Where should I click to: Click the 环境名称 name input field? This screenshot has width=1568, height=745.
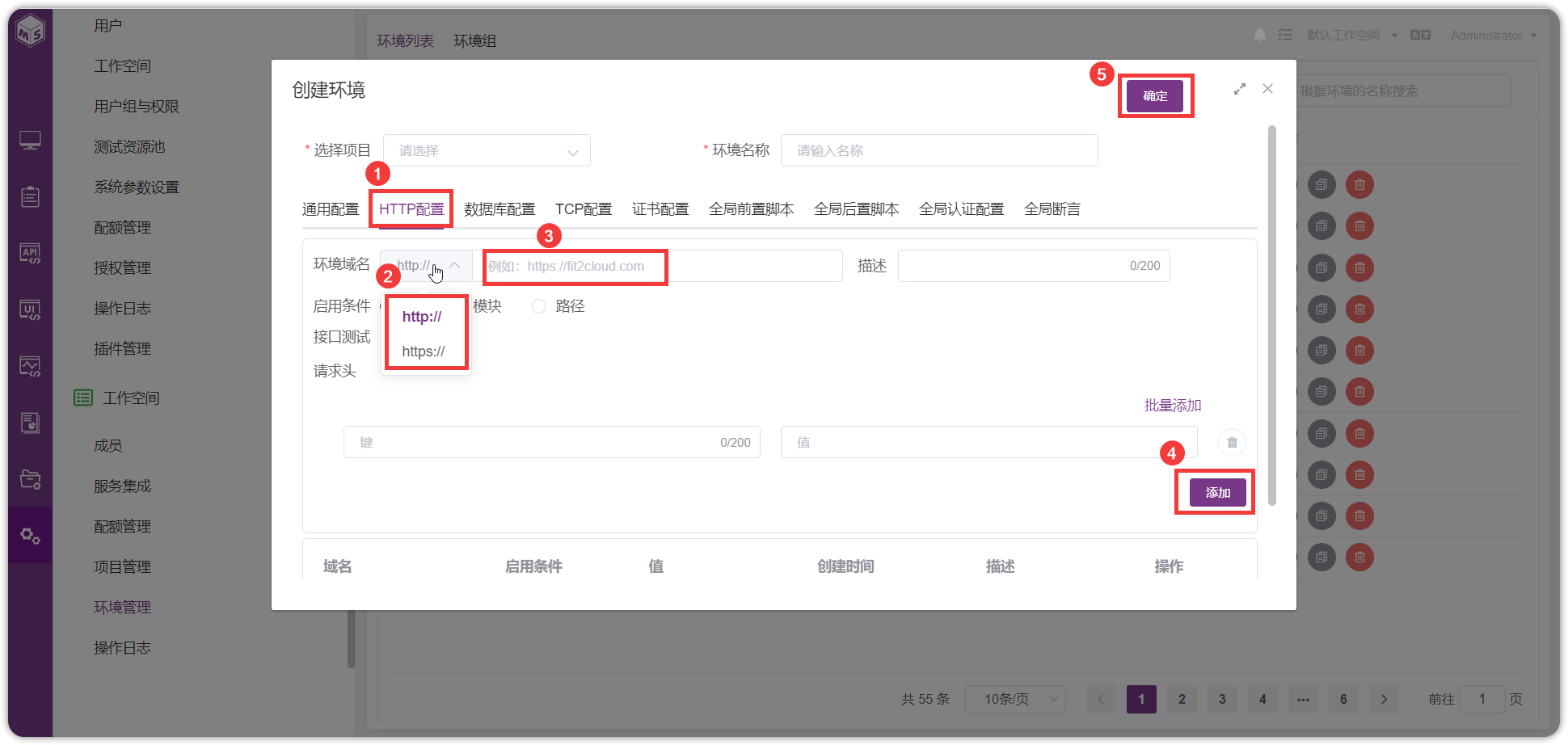pos(939,150)
